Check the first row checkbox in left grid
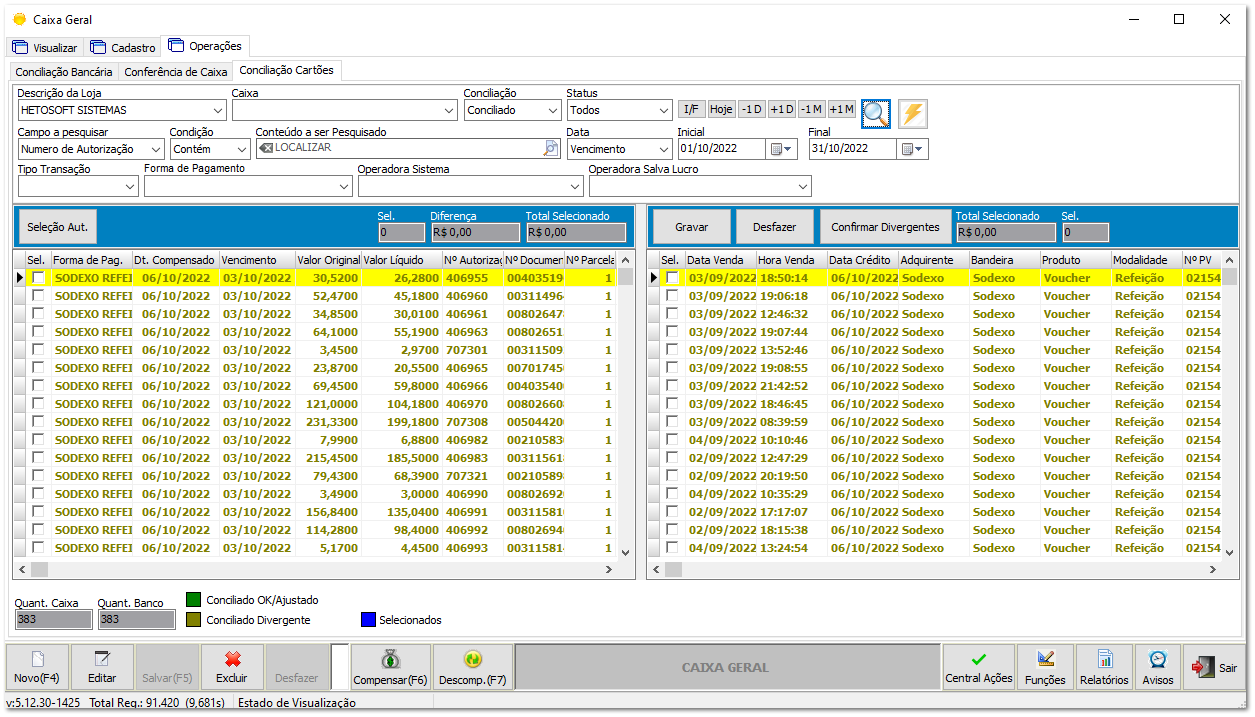1255x717 pixels. click(x=38, y=278)
